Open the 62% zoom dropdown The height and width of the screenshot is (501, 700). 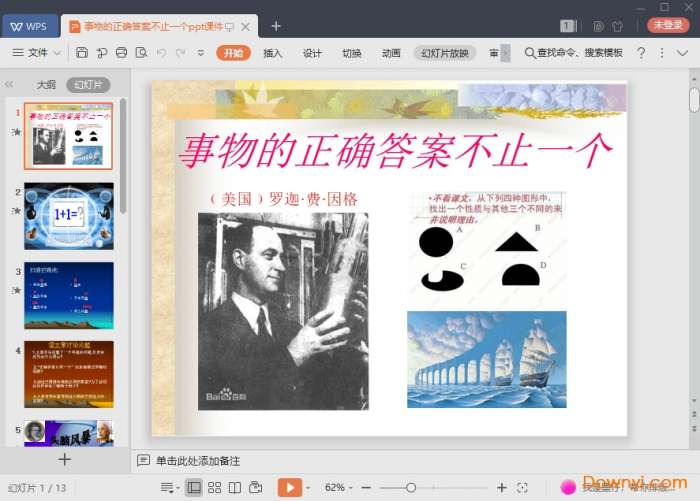338,487
